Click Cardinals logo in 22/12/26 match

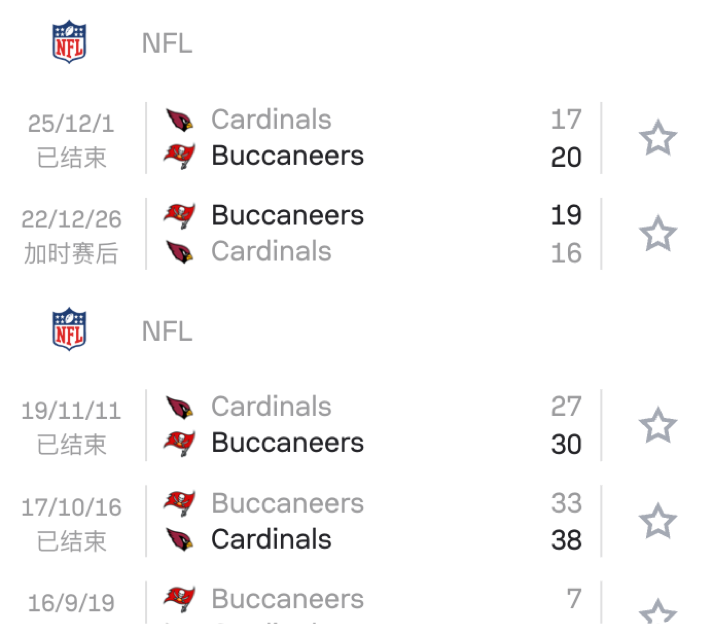pos(180,251)
